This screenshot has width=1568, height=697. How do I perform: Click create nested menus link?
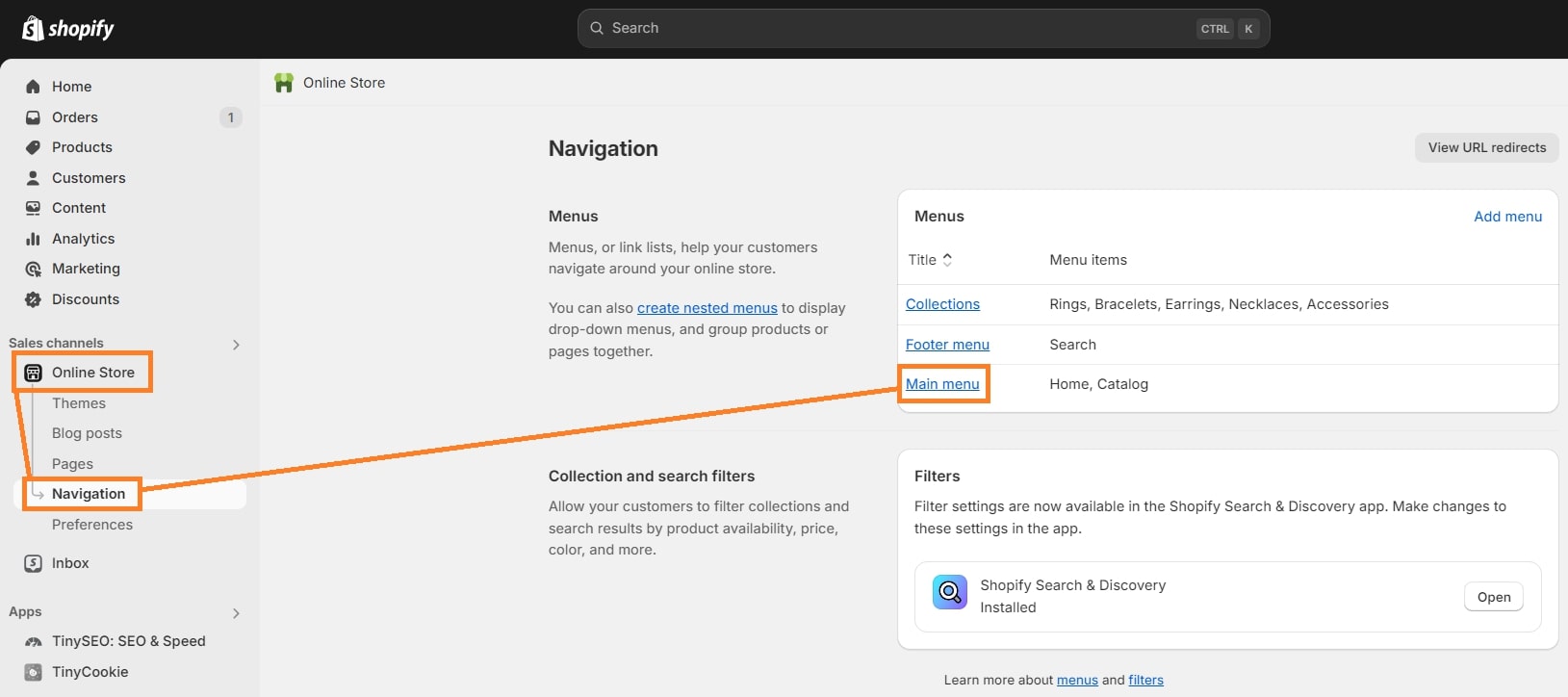coord(707,308)
